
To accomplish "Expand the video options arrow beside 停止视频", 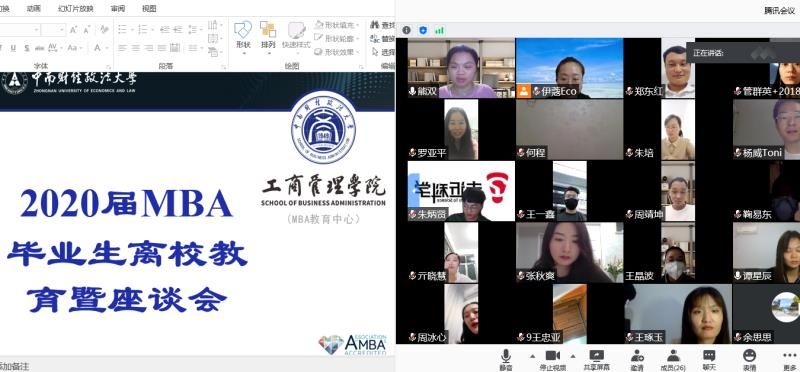I will 572,356.
